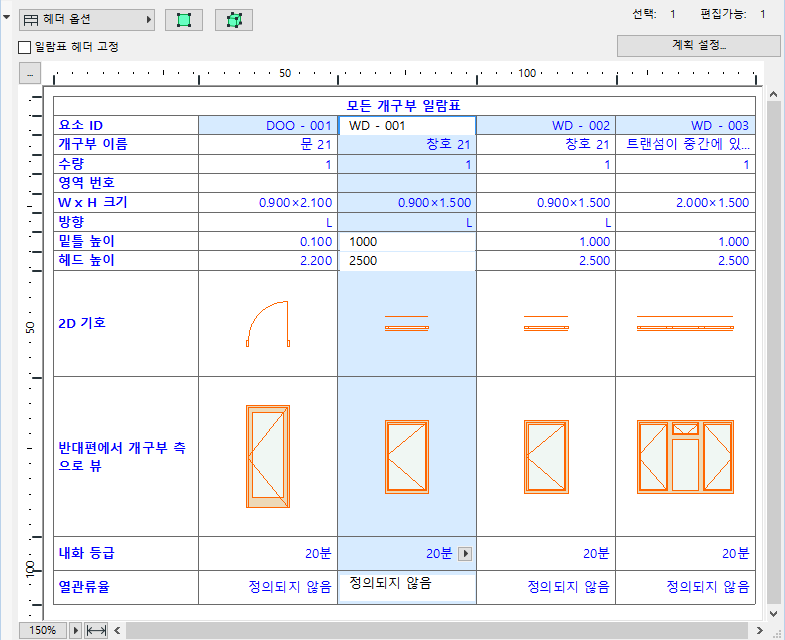The image size is (785, 640).
Task: Click the DOO - 001 0.100 sill height cell
Action: pyautogui.click(x=268, y=241)
